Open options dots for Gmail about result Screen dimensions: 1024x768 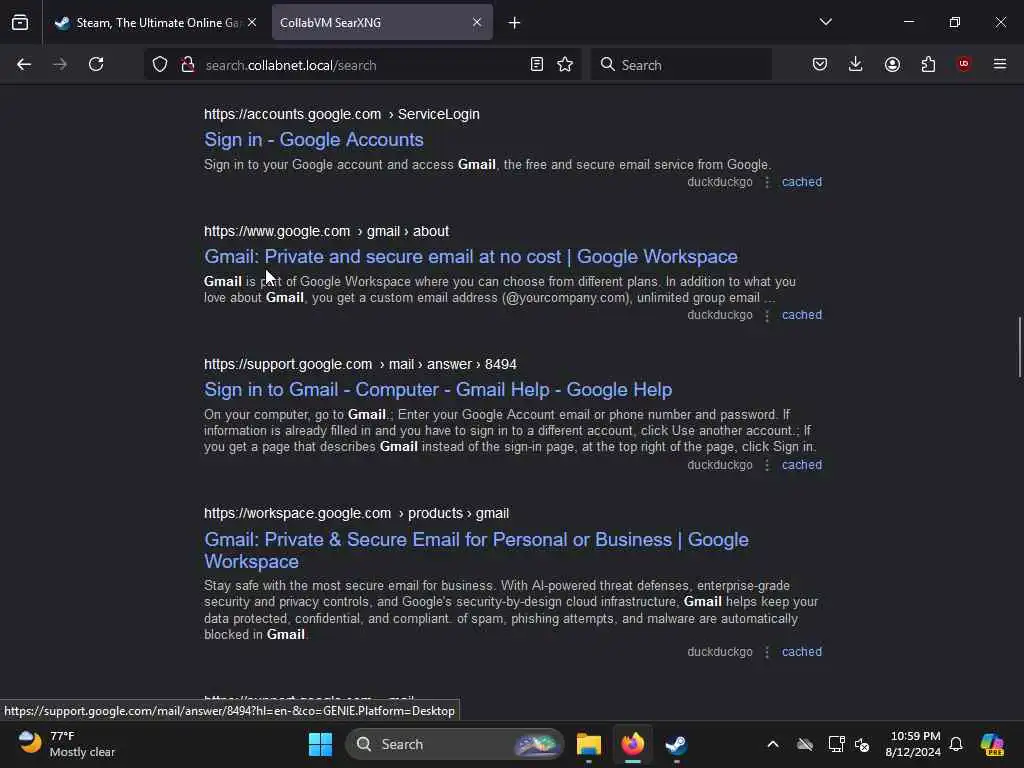click(767, 315)
